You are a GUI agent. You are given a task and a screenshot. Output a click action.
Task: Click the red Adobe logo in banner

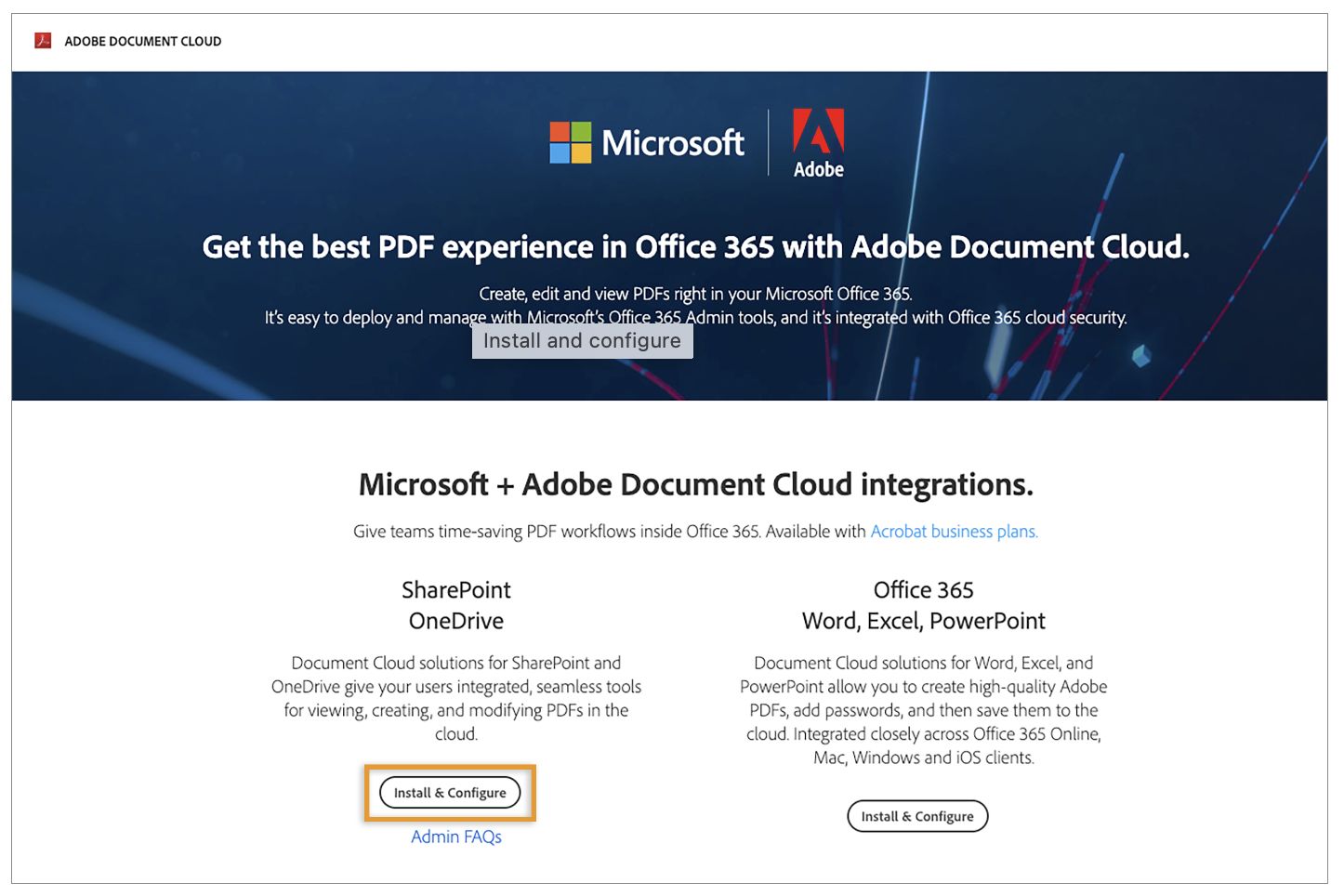[x=818, y=130]
